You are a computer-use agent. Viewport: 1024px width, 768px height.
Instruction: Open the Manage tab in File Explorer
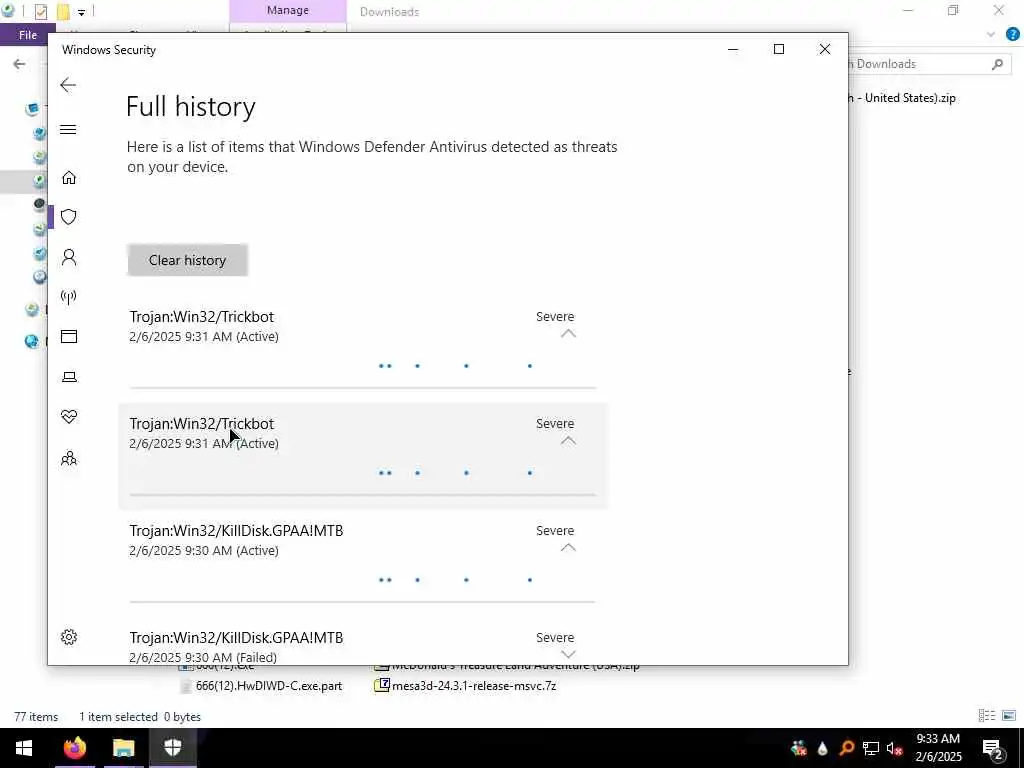287,10
